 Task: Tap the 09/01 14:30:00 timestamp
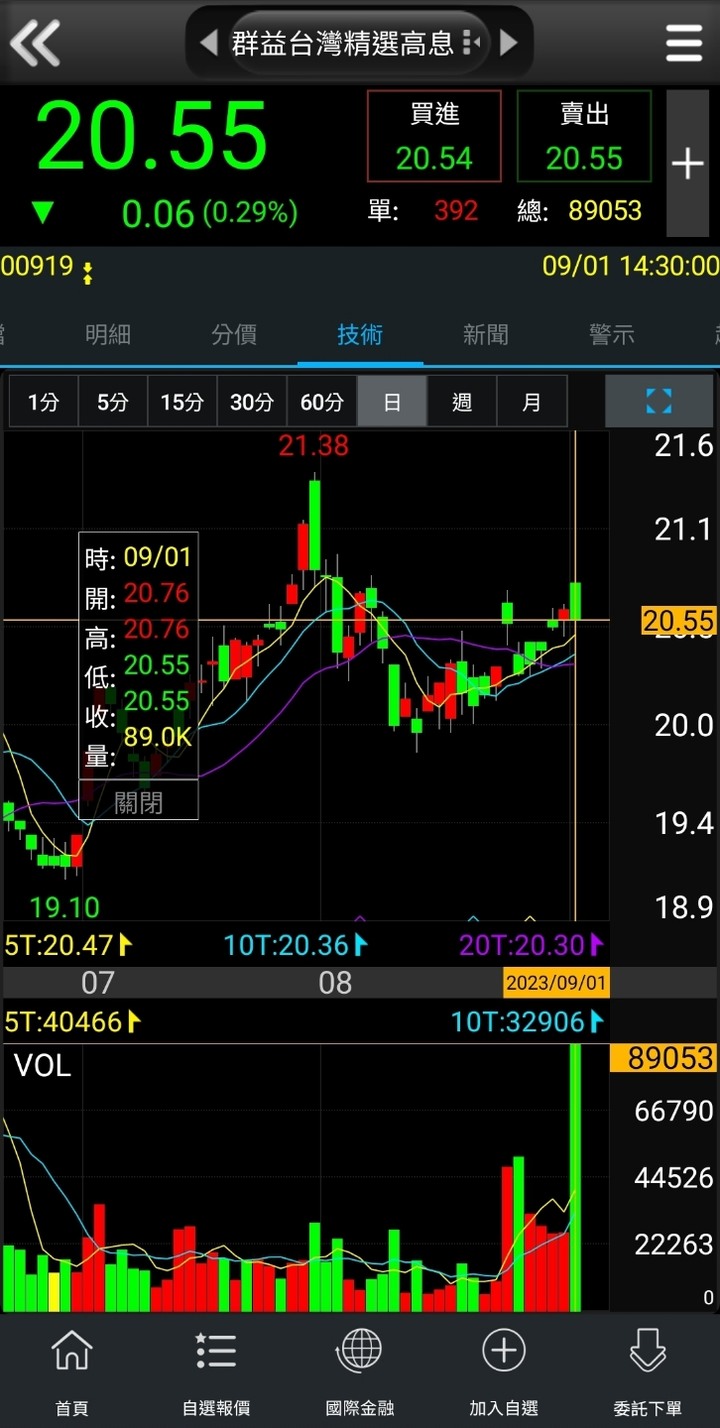[x=630, y=266]
